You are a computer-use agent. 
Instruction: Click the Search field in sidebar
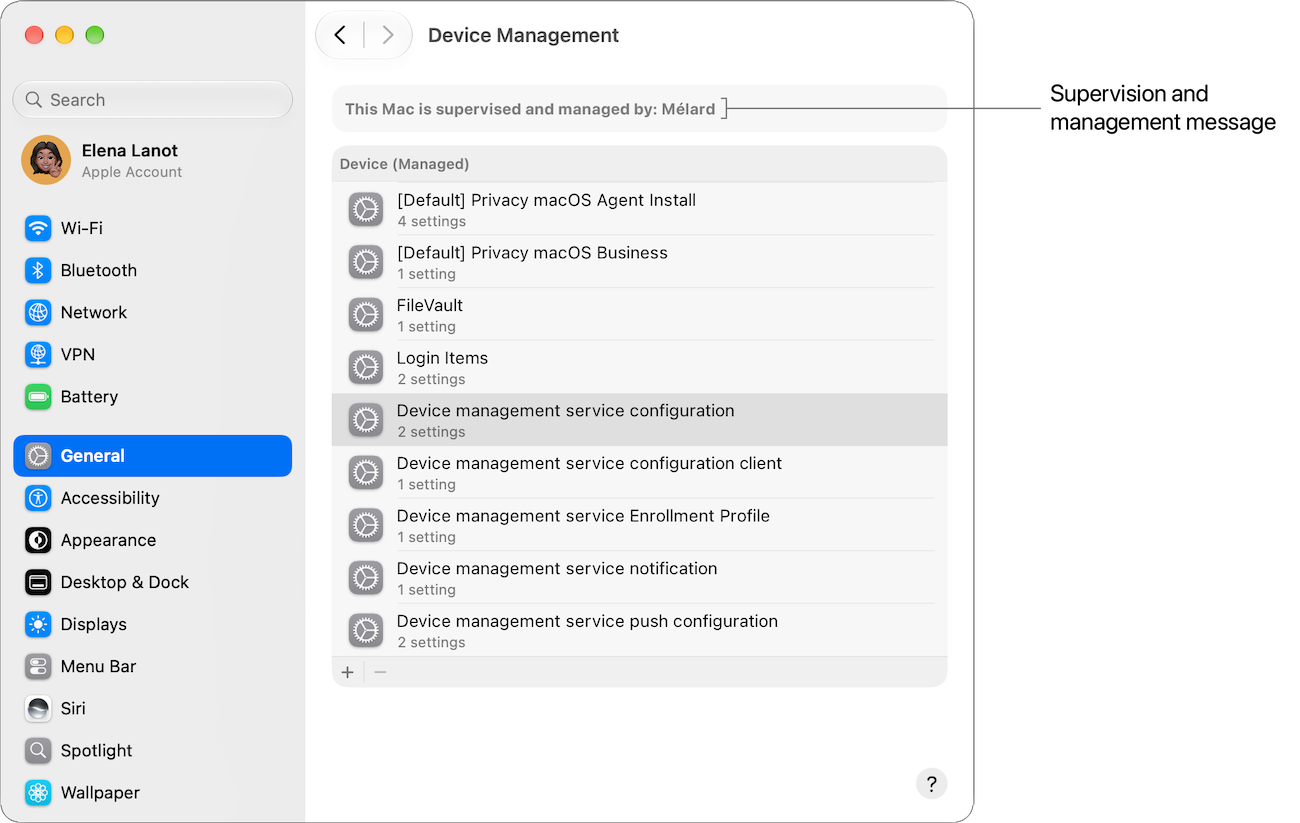pyautogui.click(x=153, y=100)
